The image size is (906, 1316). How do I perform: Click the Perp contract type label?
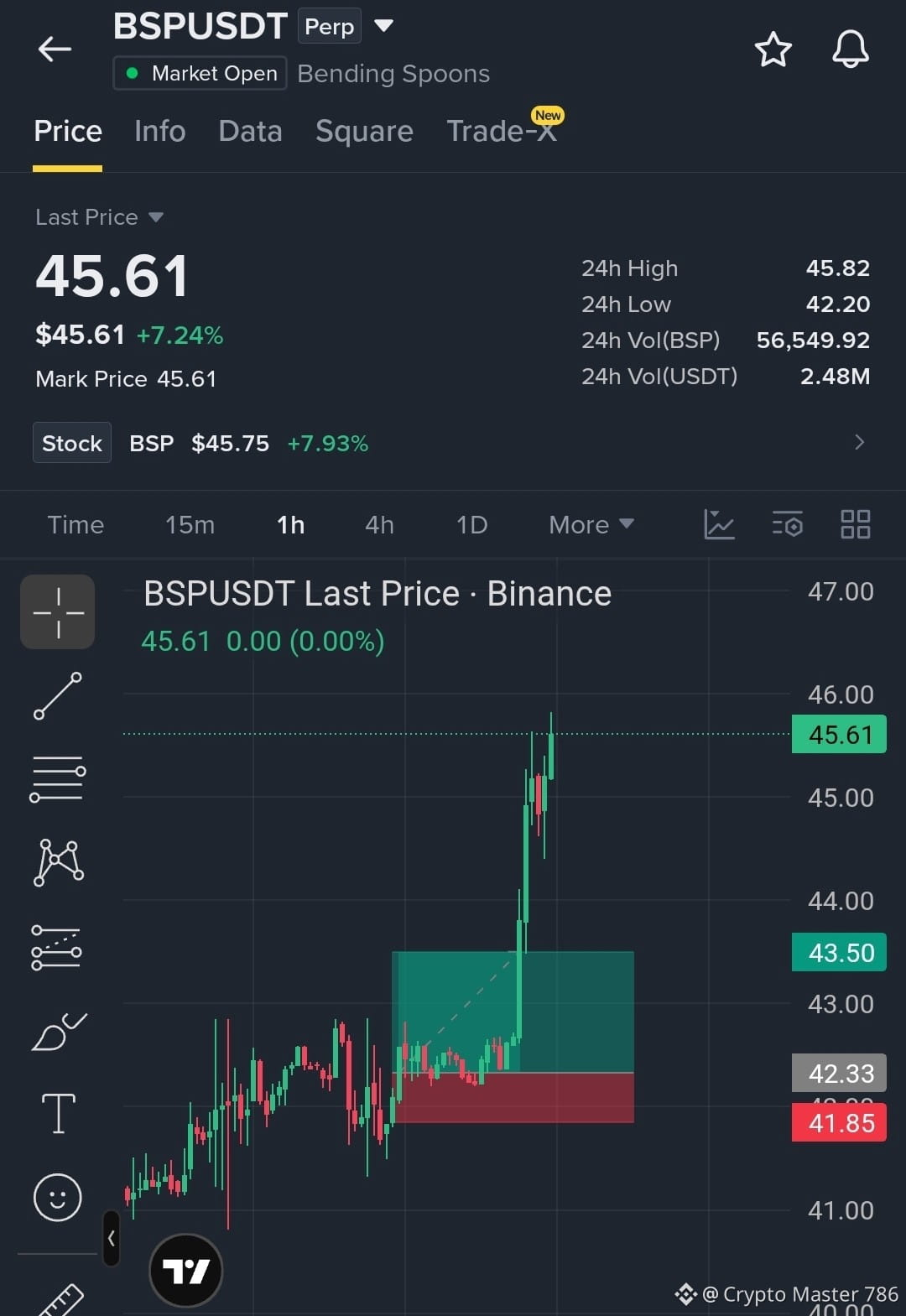(330, 26)
